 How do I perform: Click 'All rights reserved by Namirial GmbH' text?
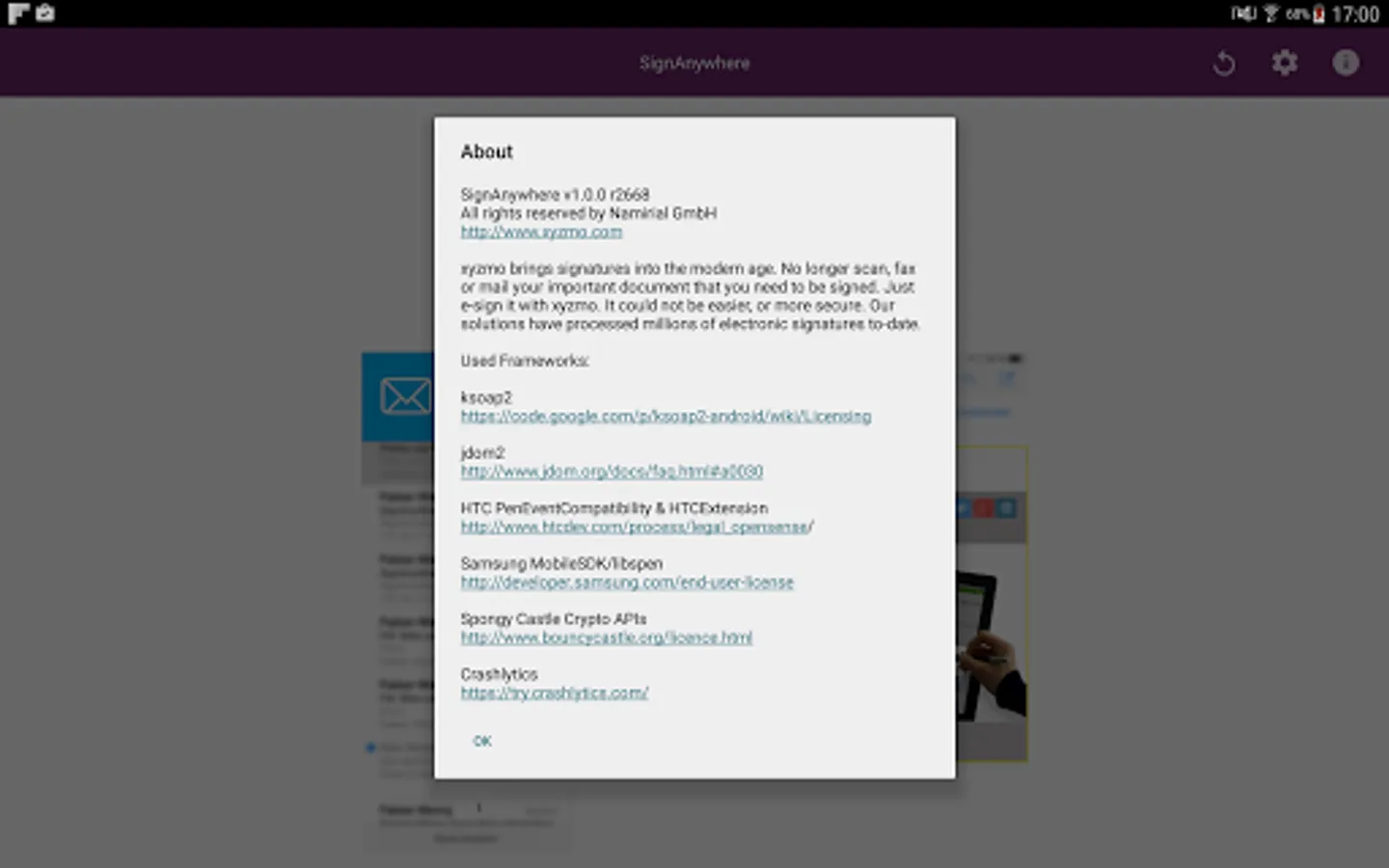(x=588, y=213)
